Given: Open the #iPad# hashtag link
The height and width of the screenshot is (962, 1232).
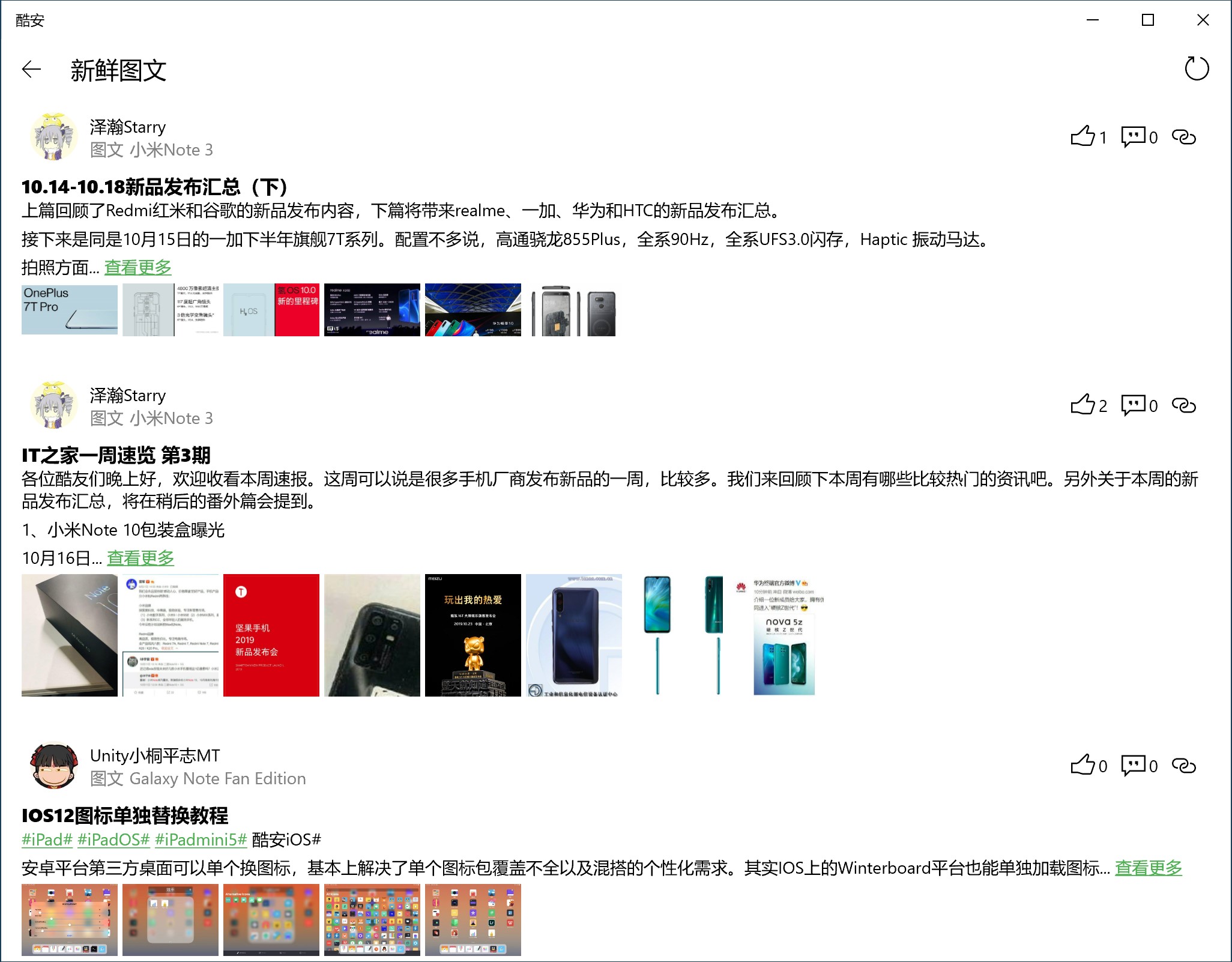Looking at the screenshot, I should 47,839.
